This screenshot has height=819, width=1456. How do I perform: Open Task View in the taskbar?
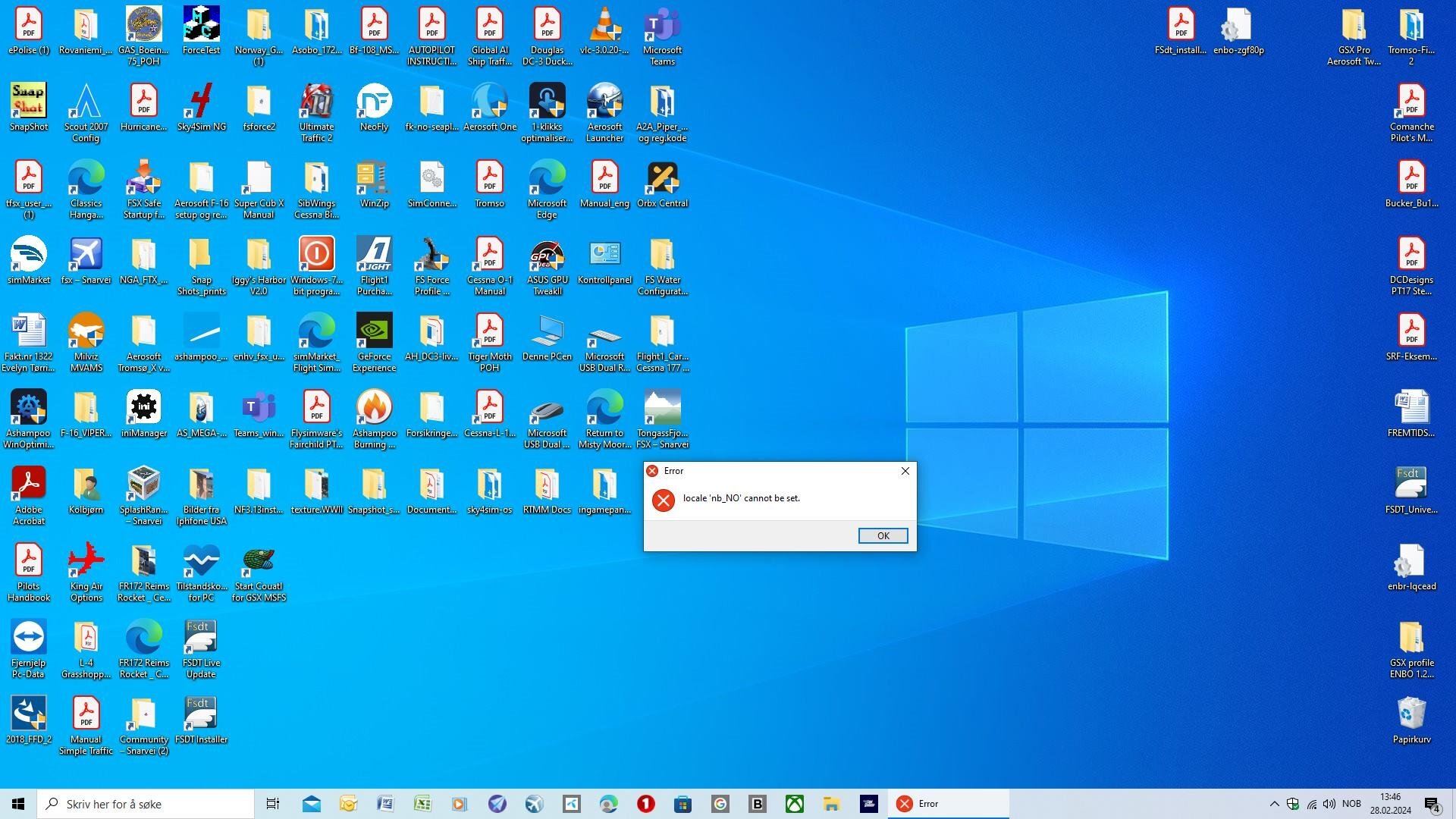pyautogui.click(x=273, y=804)
